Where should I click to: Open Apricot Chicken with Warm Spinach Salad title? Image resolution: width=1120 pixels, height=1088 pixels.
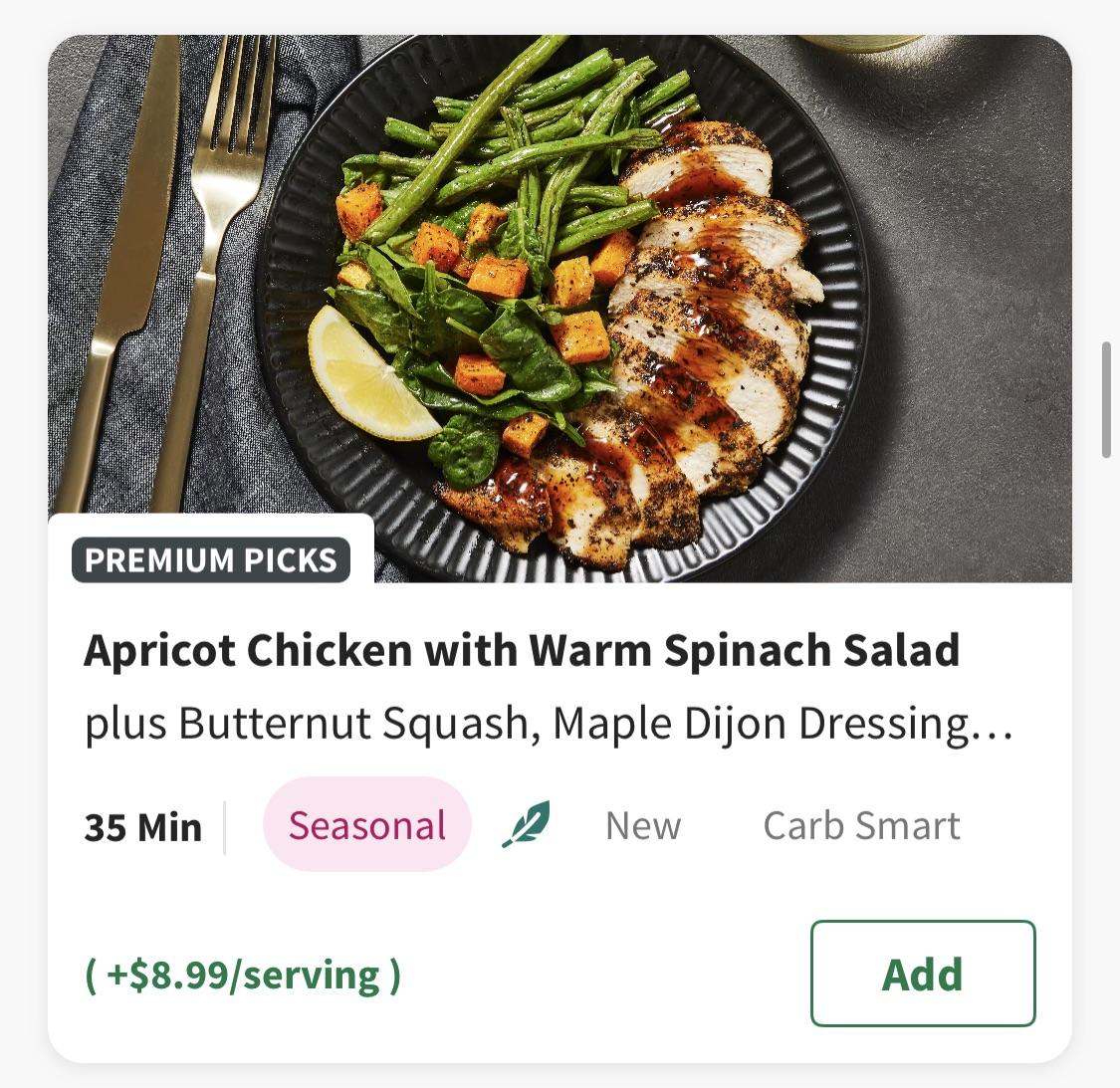[522, 650]
